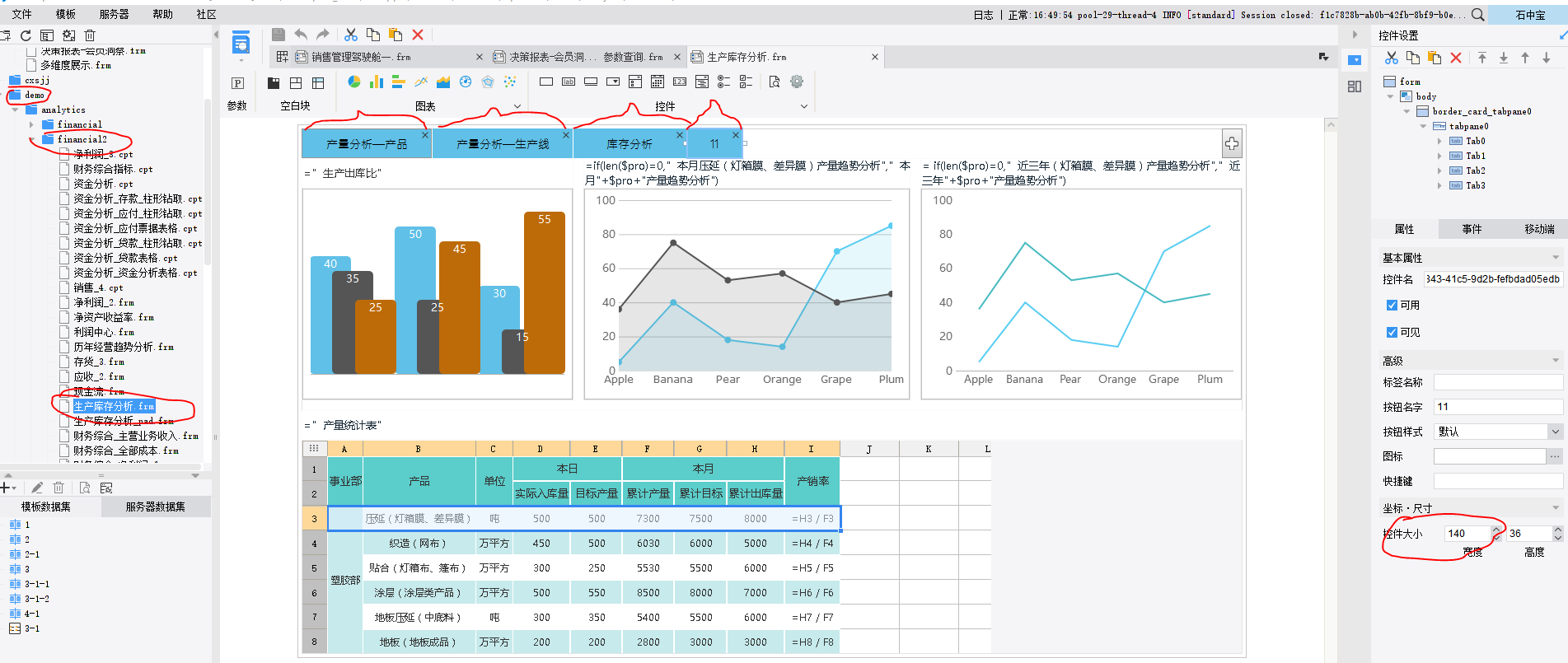The height and width of the screenshot is (663, 1568).
Task: Collapse the financial2 folder
Action: (31, 139)
